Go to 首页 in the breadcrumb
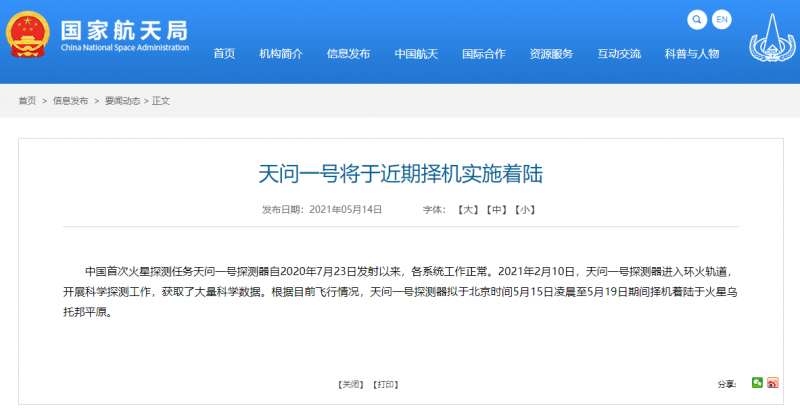This screenshot has width=800, height=413. click(27, 101)
